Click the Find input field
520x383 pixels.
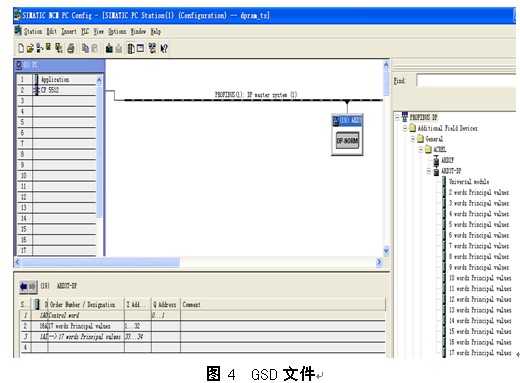point(466,81)
